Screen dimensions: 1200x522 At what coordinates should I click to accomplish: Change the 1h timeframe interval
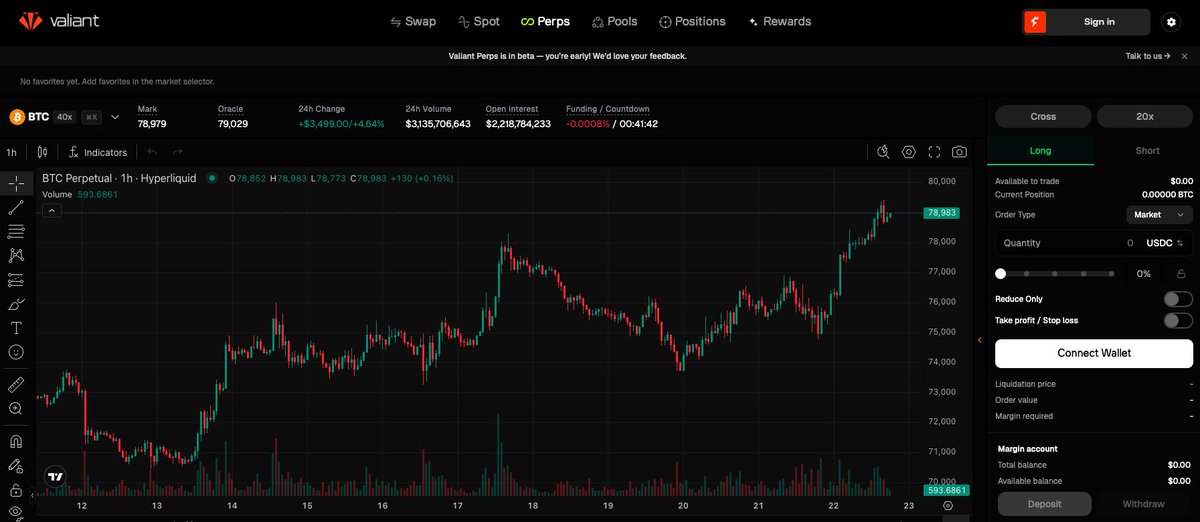point(11,152)
